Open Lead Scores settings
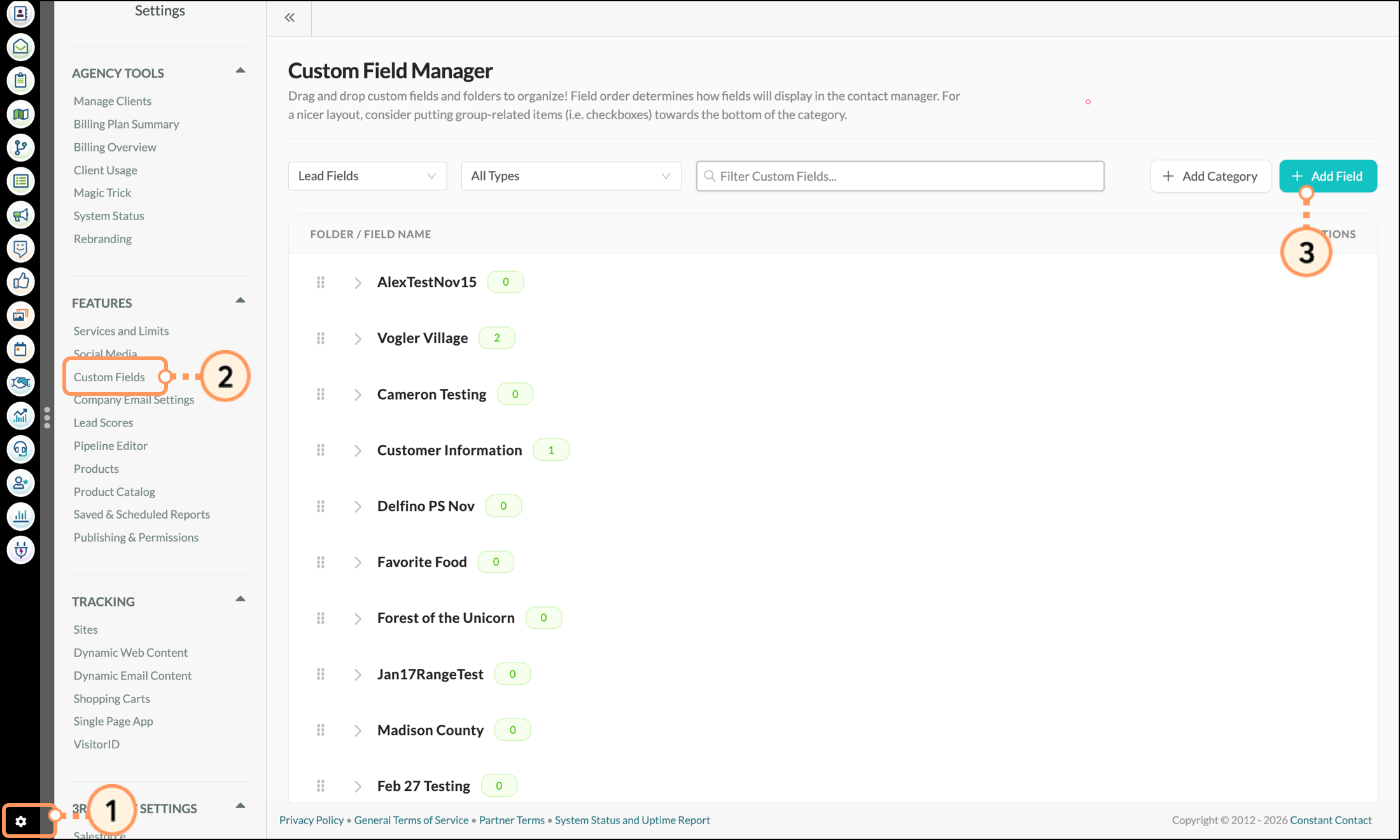Image resolution: width=1400 pixels, height=840 pixels. click(x=103, y=423)
